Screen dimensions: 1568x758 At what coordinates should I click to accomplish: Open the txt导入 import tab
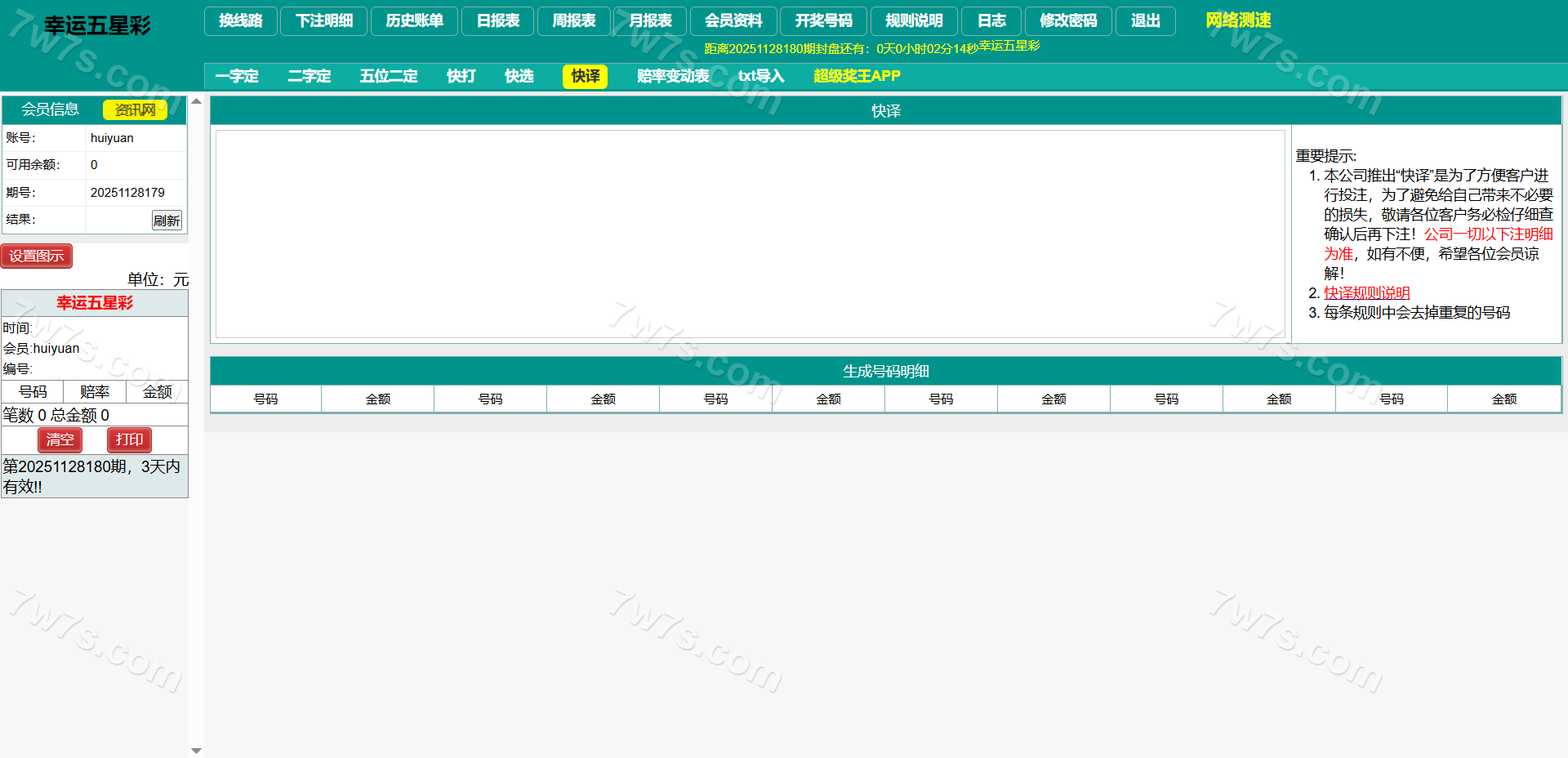[x=761, y=76]
